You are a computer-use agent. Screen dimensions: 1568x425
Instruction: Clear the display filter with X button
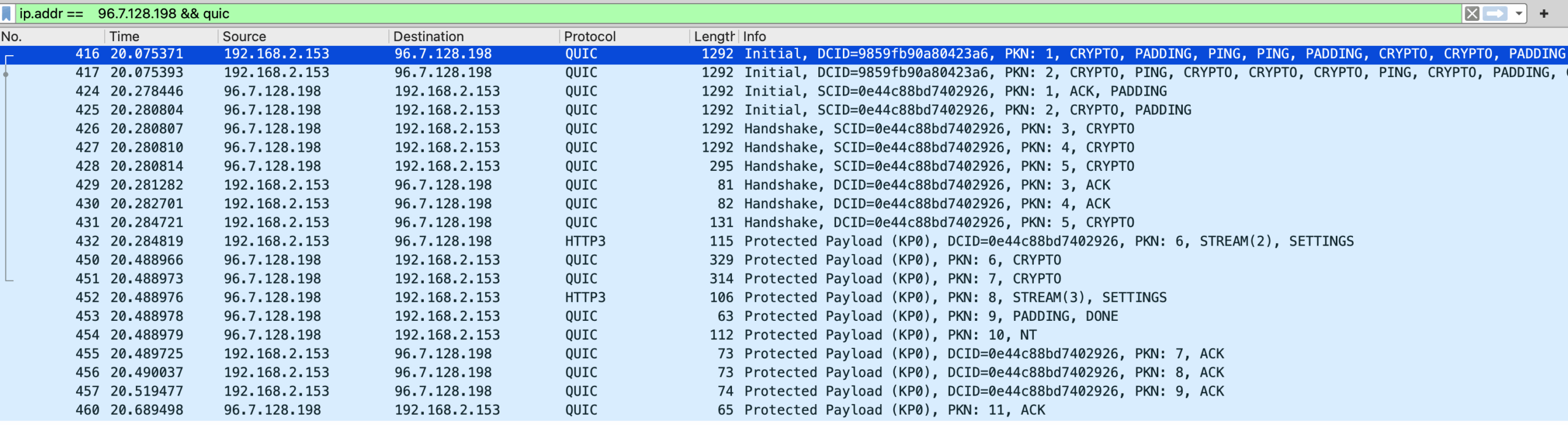pos(1471,13)
